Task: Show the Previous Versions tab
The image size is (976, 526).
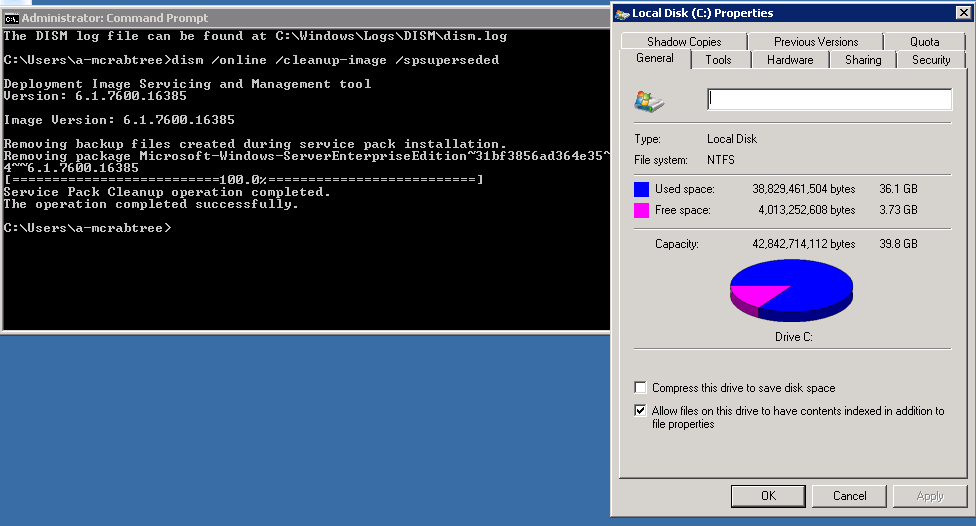Action: pos(816,42)
